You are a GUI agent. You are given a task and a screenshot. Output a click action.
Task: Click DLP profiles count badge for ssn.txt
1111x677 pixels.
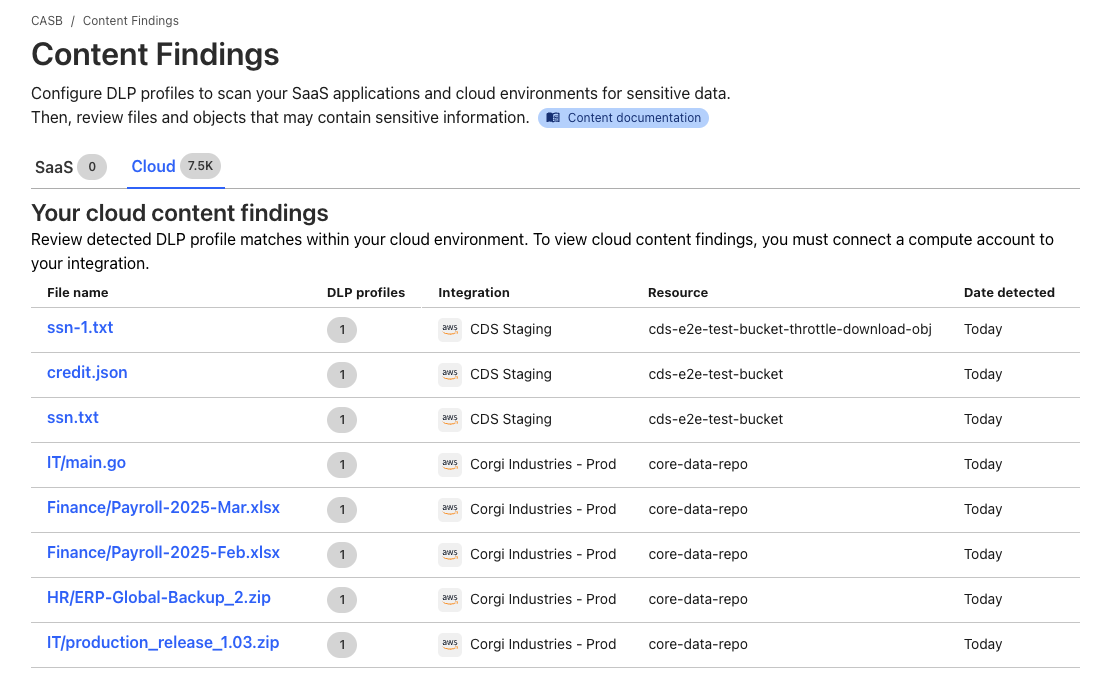coord(341,420)
